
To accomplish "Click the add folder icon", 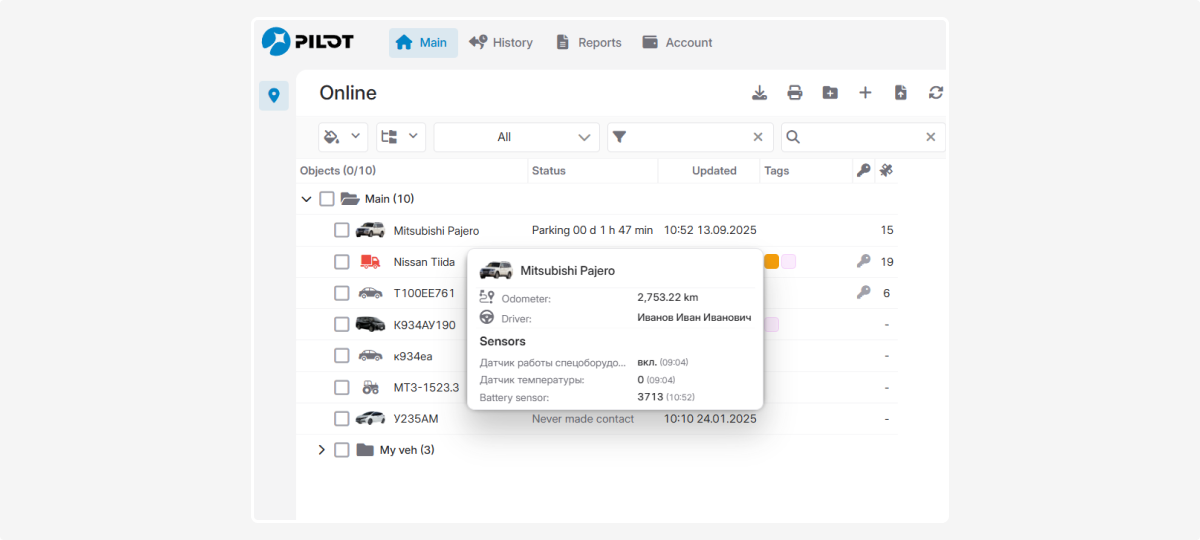I will point(830,93).
